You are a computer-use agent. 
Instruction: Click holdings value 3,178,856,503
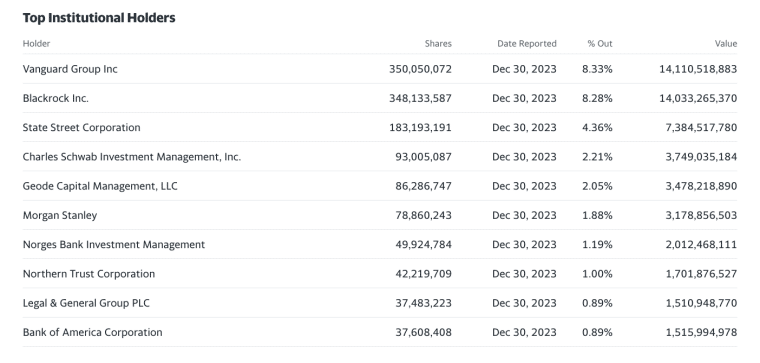tap(701, 215)
